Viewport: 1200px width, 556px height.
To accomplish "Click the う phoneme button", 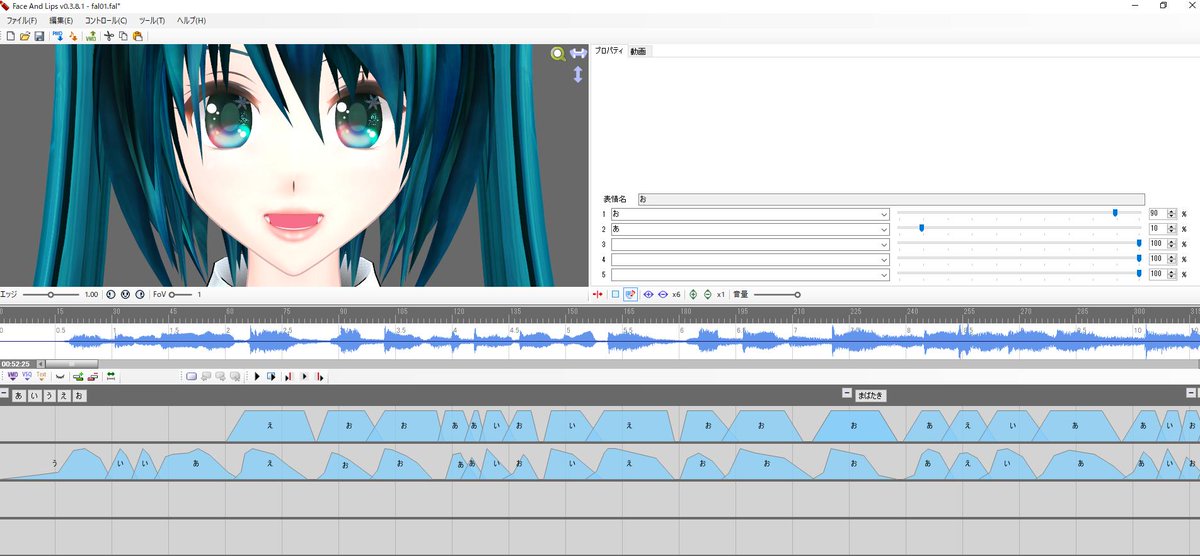I will coord(50,396).
